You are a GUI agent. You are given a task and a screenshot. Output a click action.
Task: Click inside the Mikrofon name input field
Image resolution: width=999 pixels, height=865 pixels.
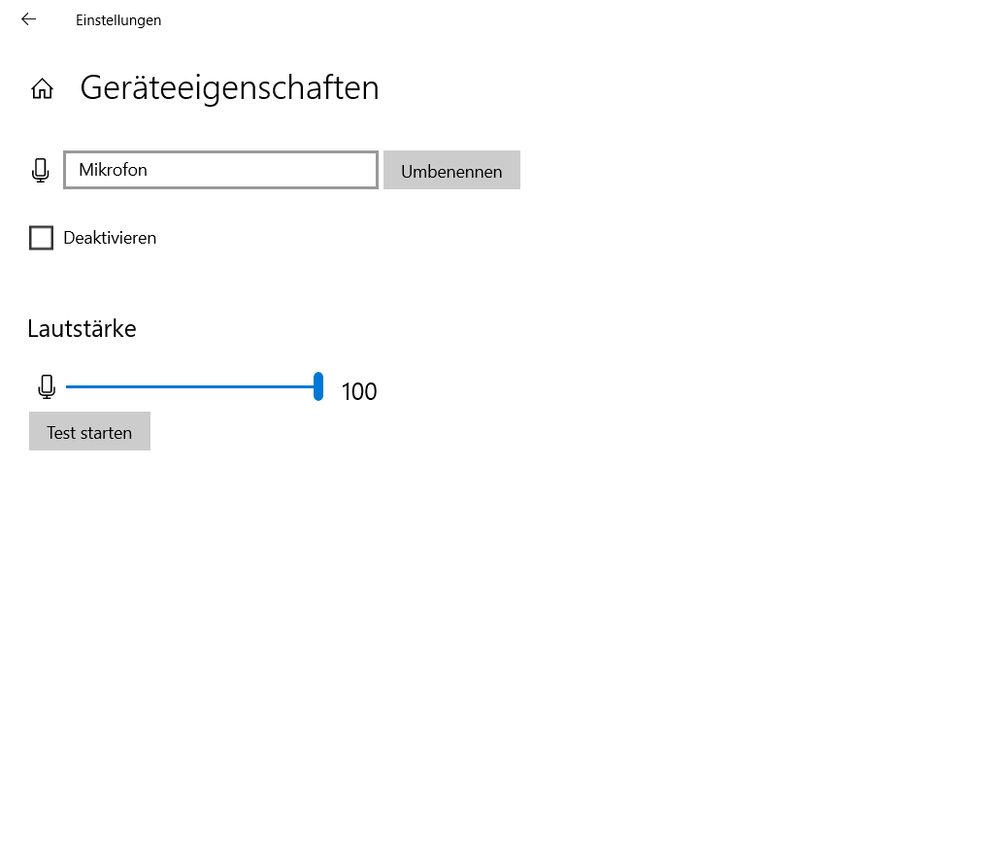(220, 169)
